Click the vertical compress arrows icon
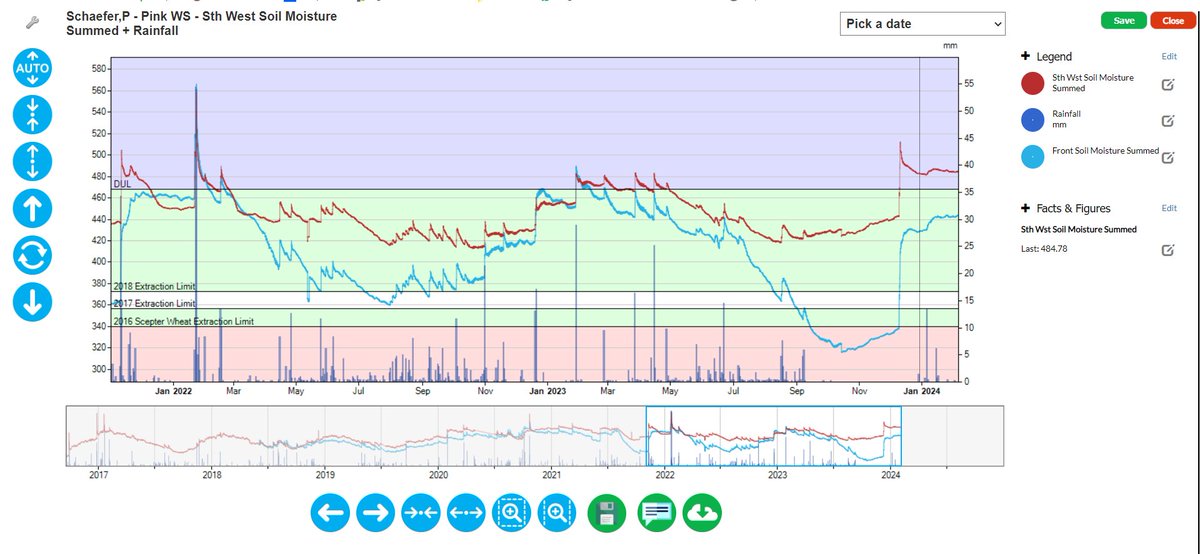 pos(32,115)
